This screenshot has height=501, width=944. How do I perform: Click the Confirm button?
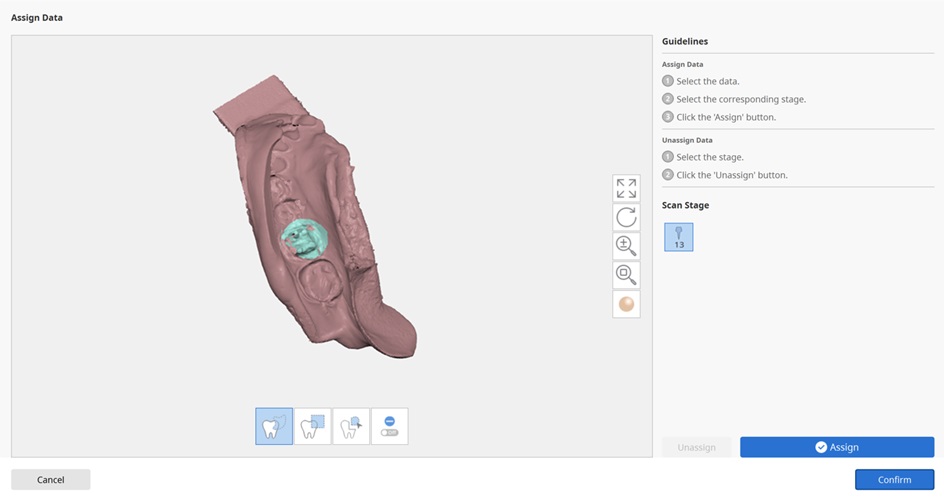tap(894, 480)
